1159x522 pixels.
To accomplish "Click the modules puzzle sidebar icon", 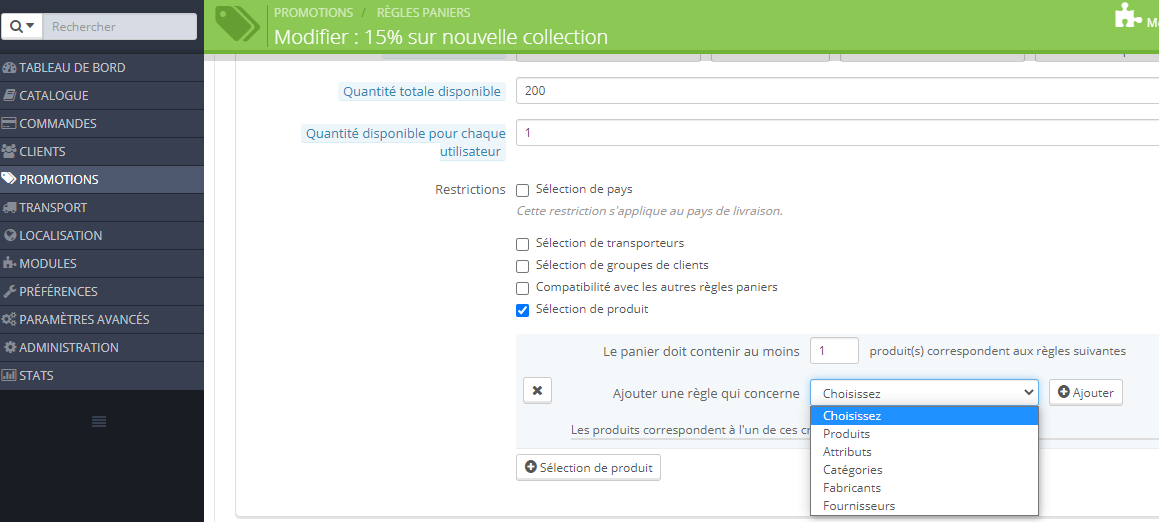I will 10,264.
